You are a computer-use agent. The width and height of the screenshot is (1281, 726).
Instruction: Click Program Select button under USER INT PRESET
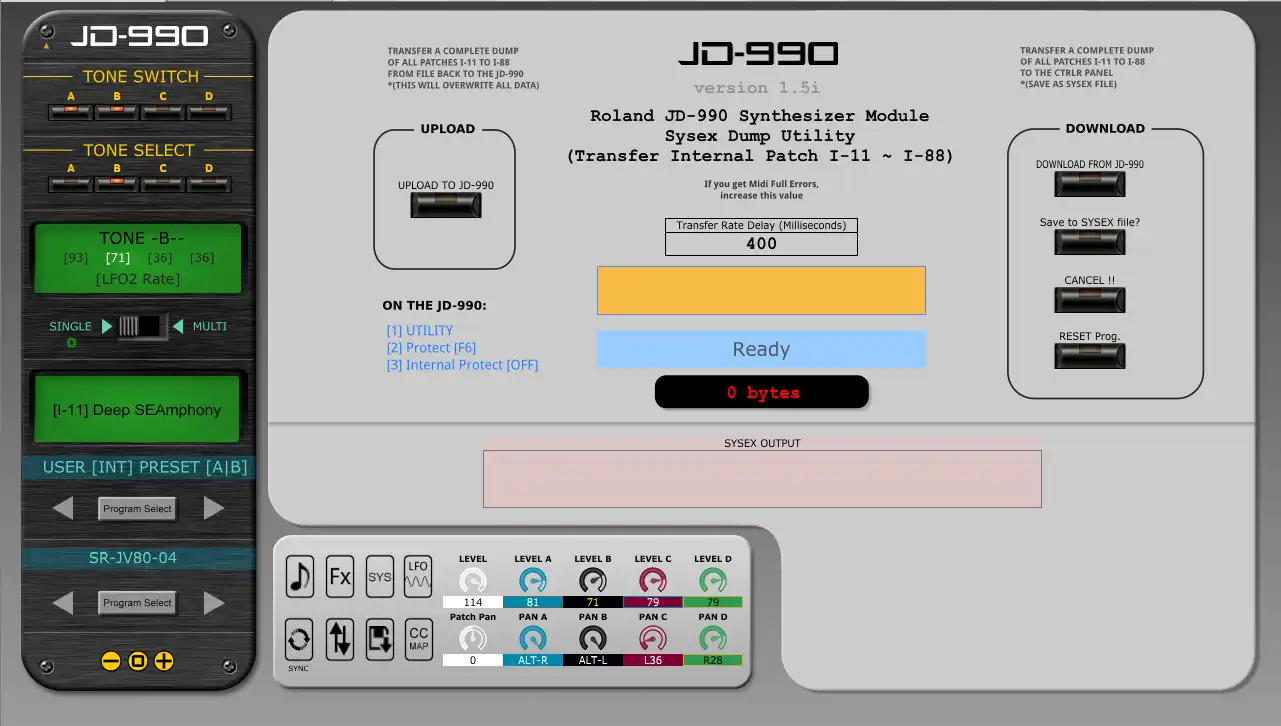(x=138, y=508)
